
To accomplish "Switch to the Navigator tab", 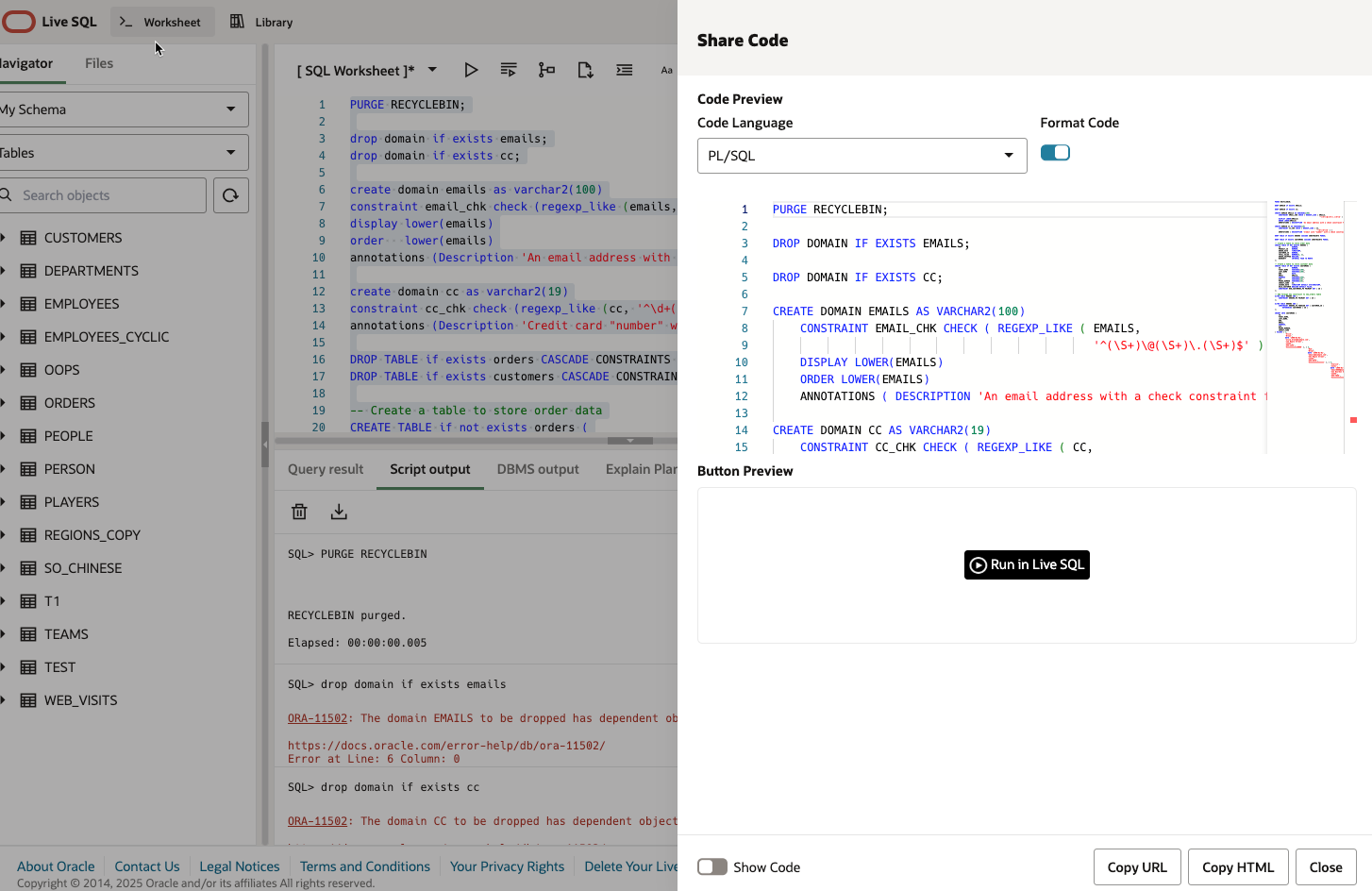I will tap(26, 63).
